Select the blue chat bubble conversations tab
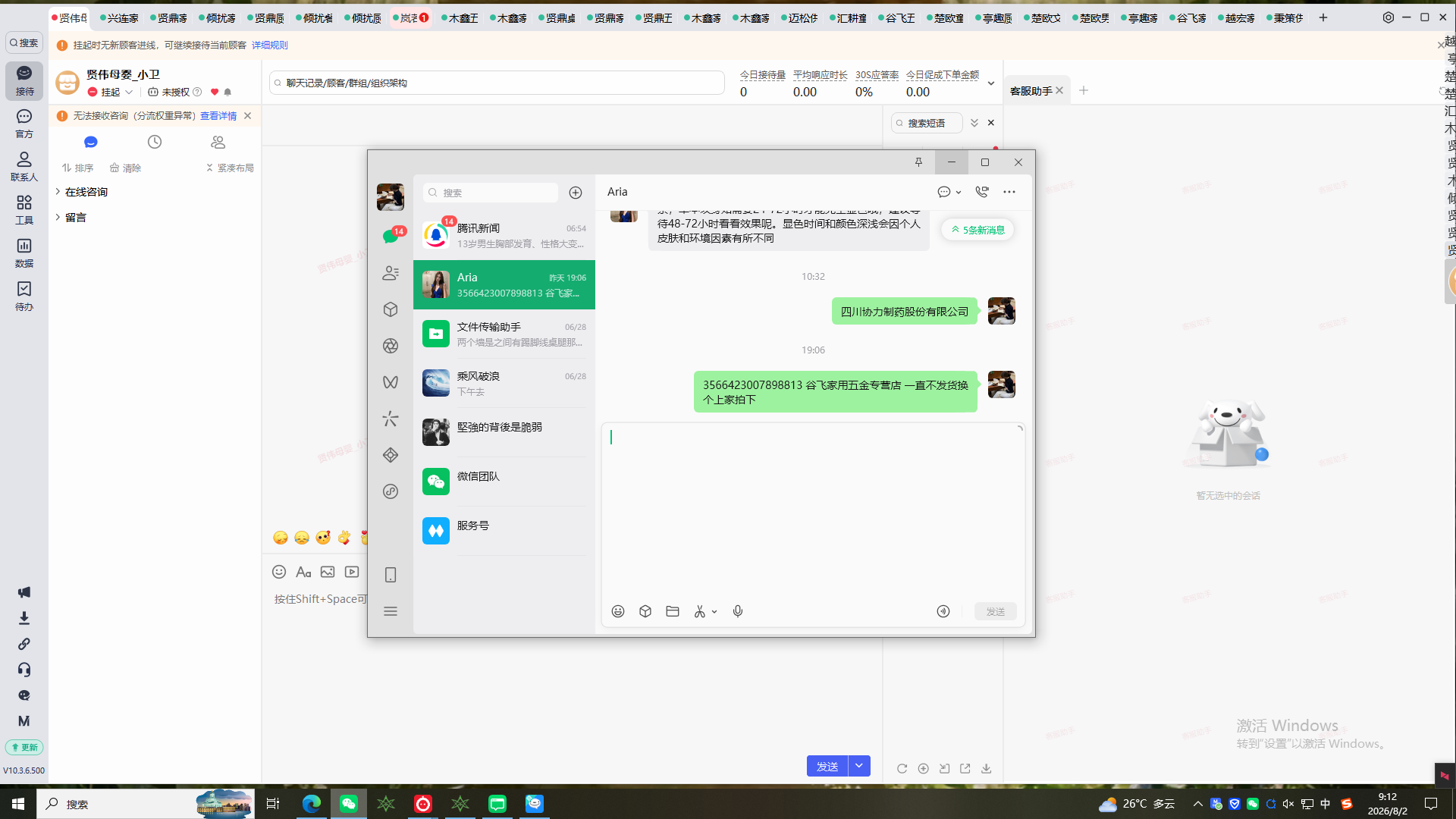This screenshot has width=1456, height=819. (x=91, y=142)
